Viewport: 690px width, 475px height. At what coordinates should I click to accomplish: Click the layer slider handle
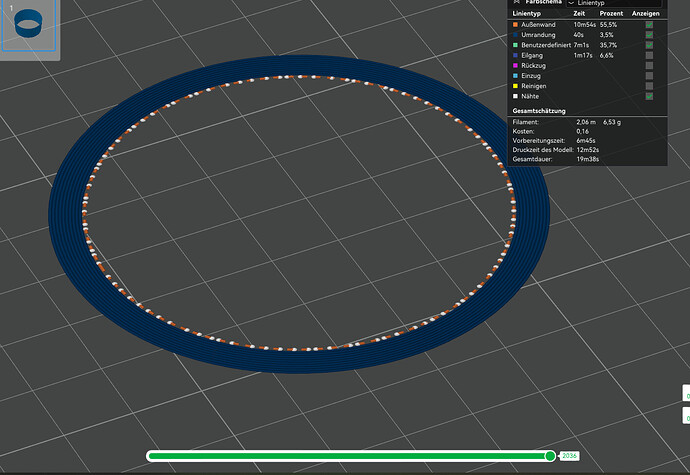[x=550, y=456]
